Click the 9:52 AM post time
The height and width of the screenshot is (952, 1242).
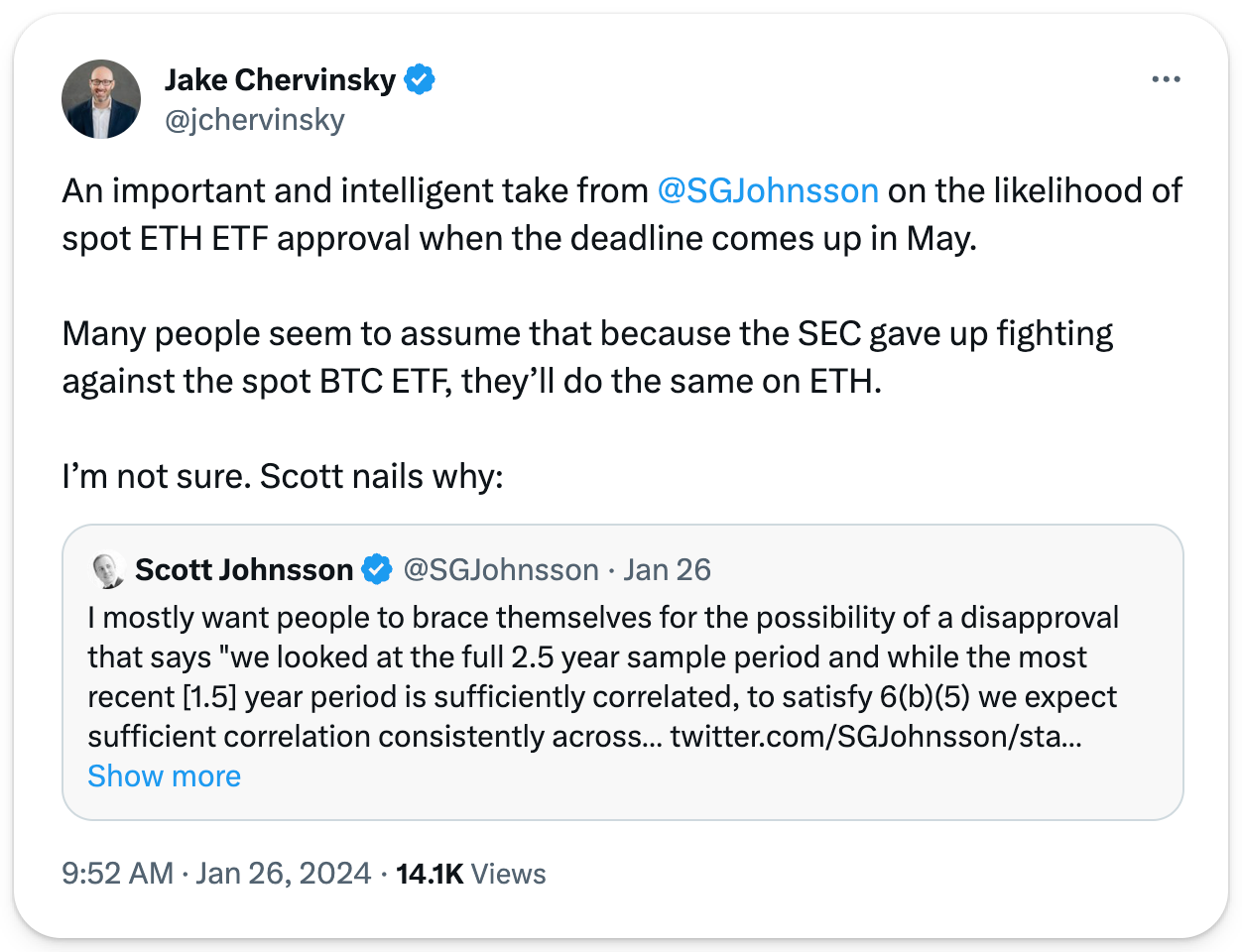pos(117,874)
